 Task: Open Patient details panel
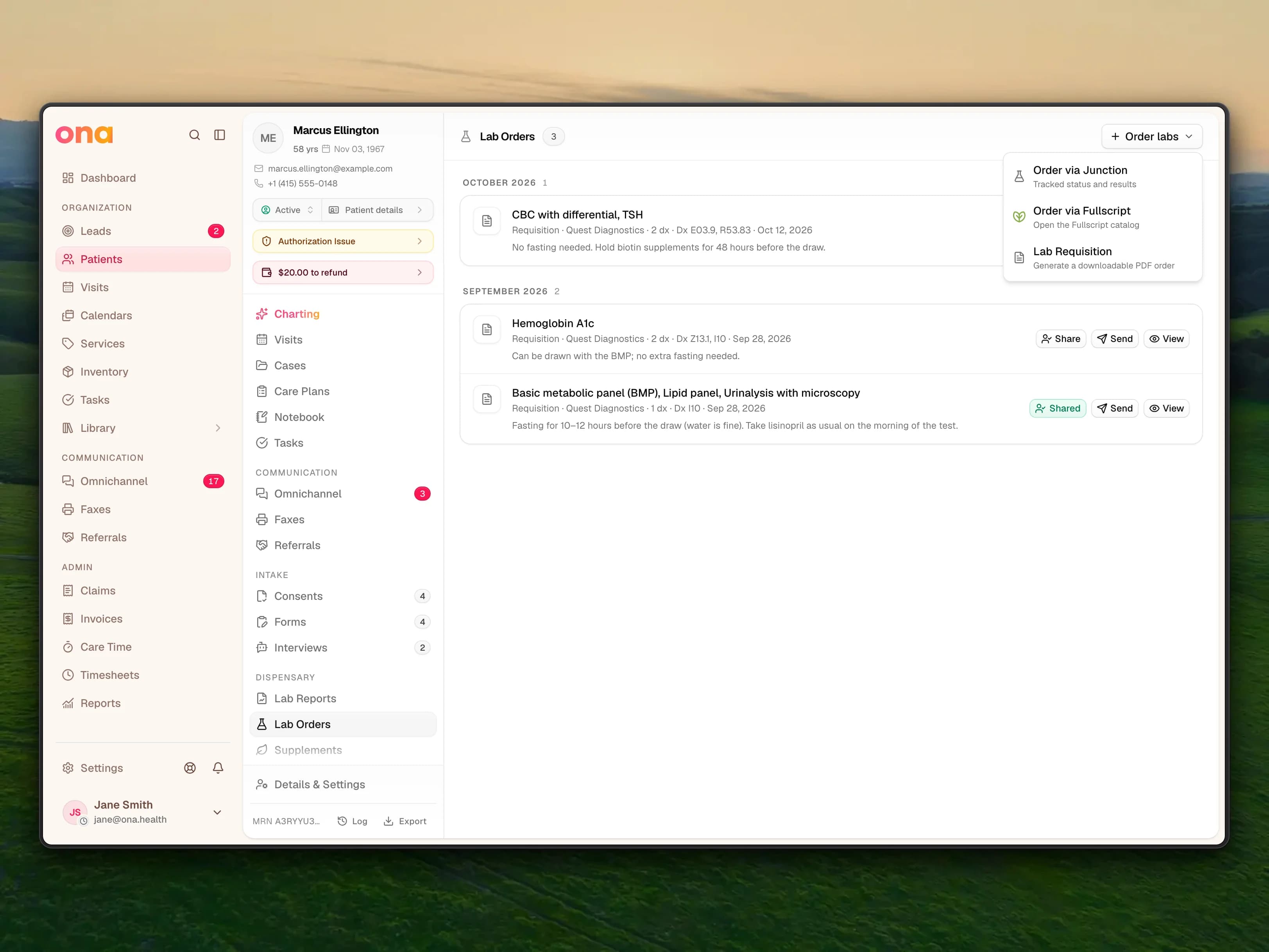tap(377, 210)
